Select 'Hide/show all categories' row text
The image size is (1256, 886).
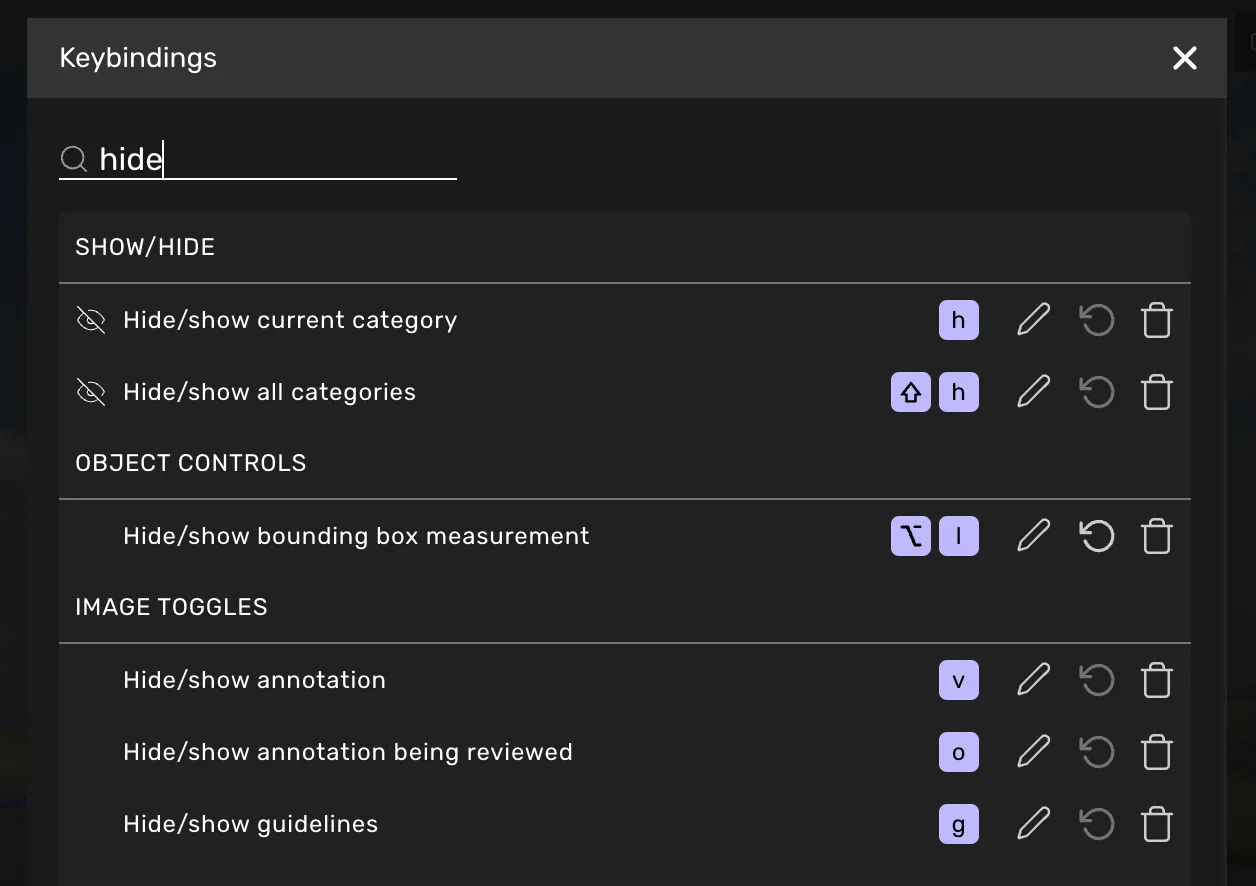pyautogui.click(x=269, y=392)
